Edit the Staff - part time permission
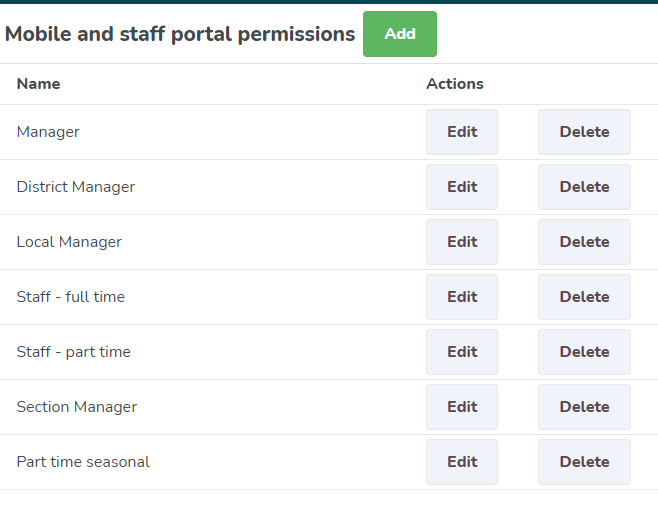This screenshot has height=523, width=658. pyautogui.click(x=462, y=352)
